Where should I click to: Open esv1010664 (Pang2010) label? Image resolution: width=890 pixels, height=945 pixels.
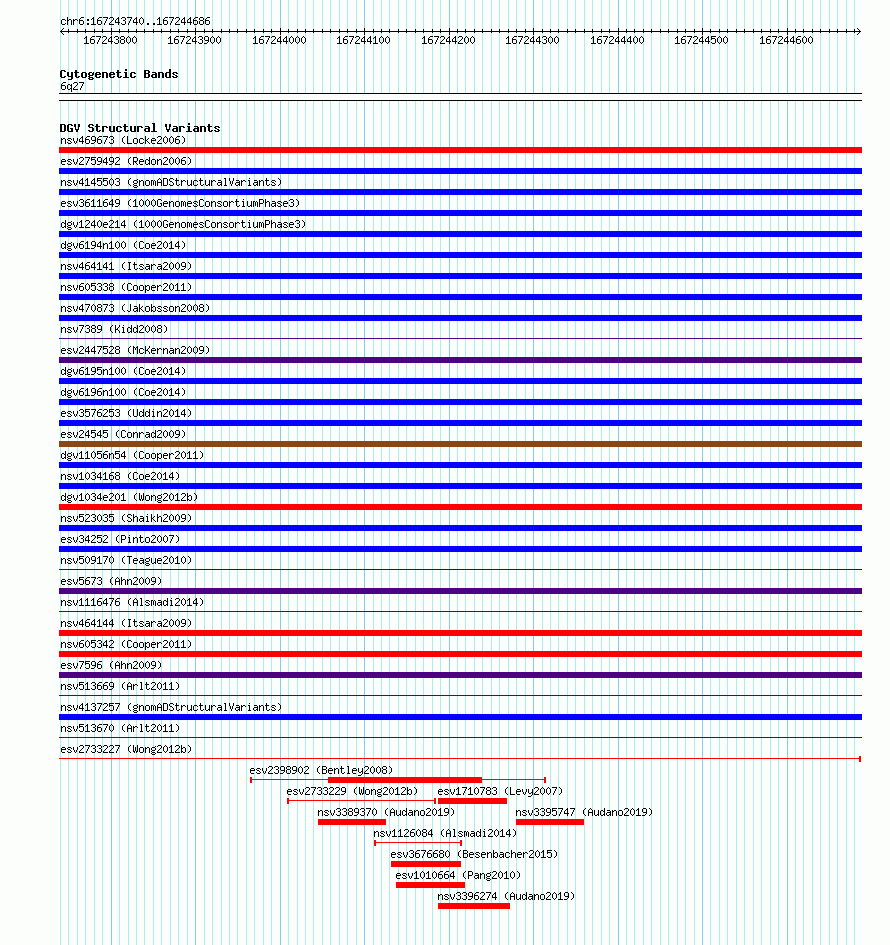point(458,875)
